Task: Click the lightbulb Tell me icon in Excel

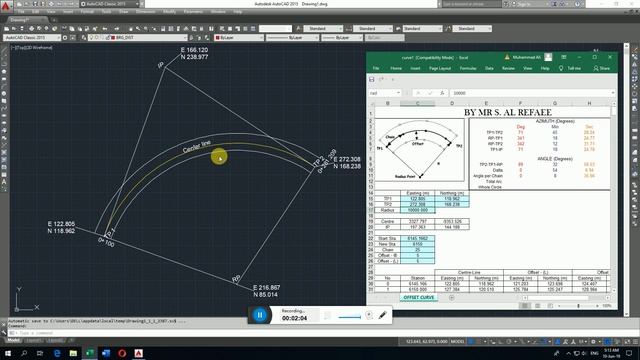Action: [x=561, y=68]
